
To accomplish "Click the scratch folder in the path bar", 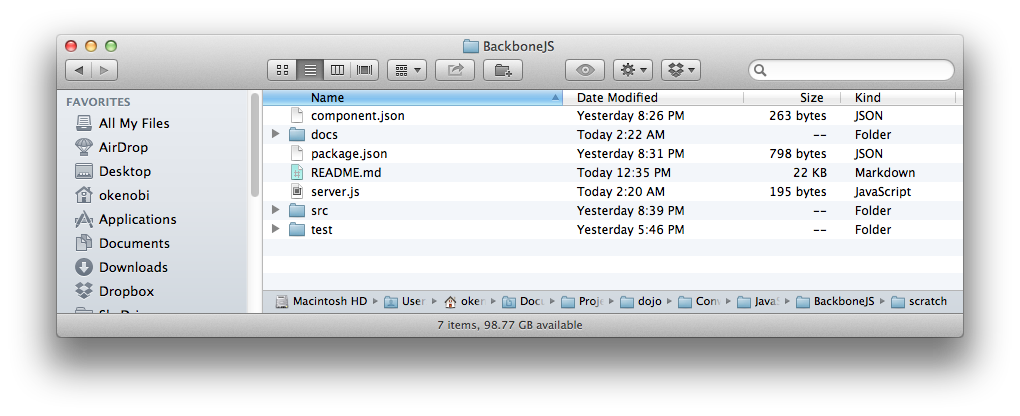I will (x=919, y=301).
